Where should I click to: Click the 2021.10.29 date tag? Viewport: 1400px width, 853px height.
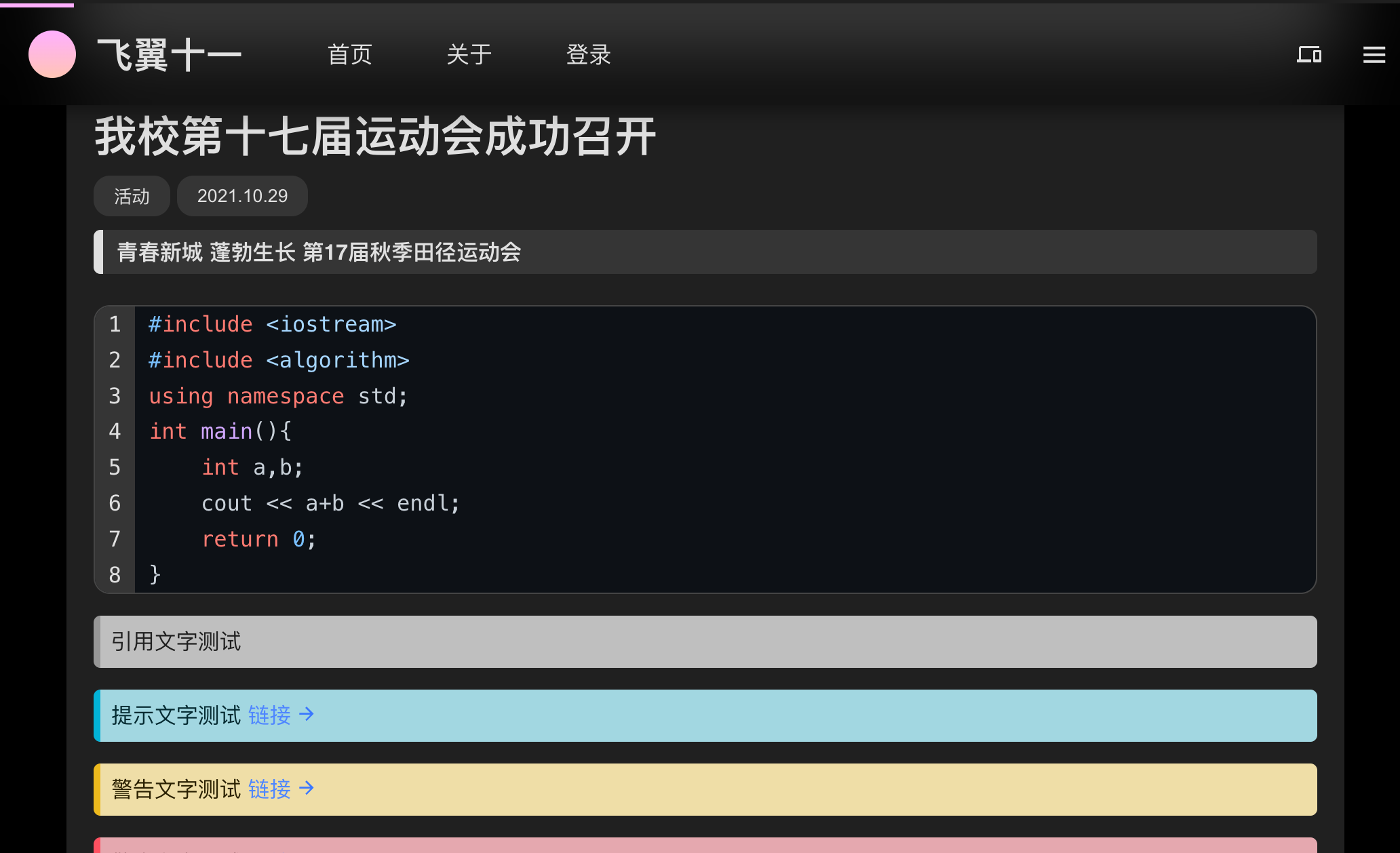242,196
